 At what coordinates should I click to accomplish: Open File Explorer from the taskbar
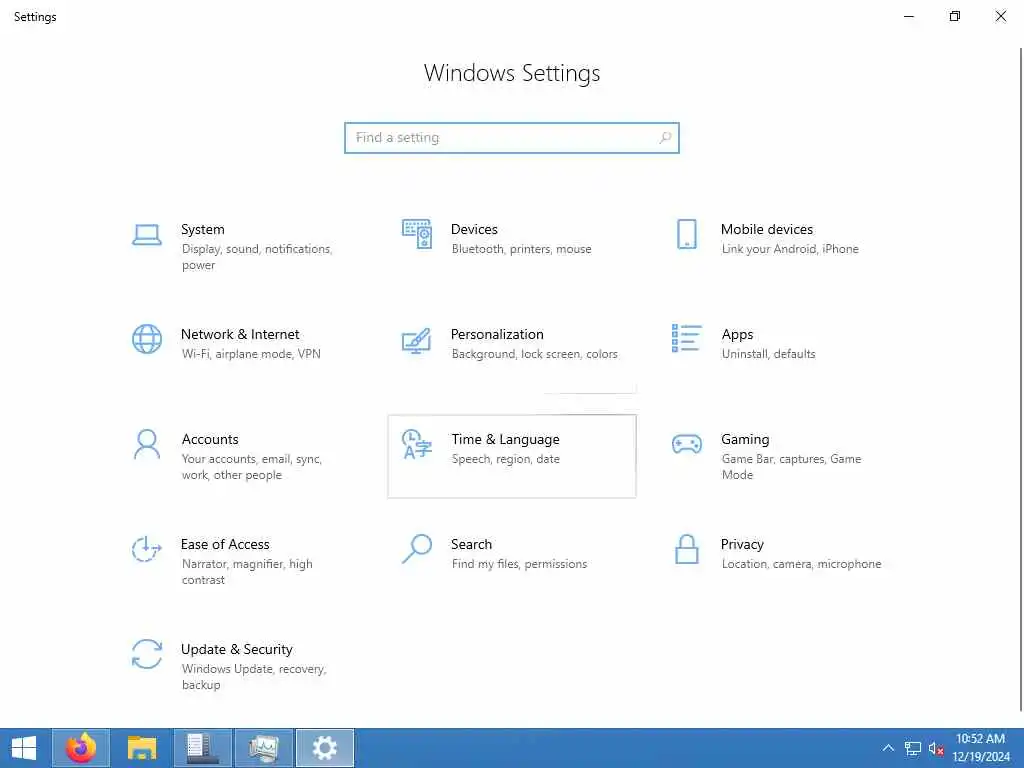click(x=142, y=748)
